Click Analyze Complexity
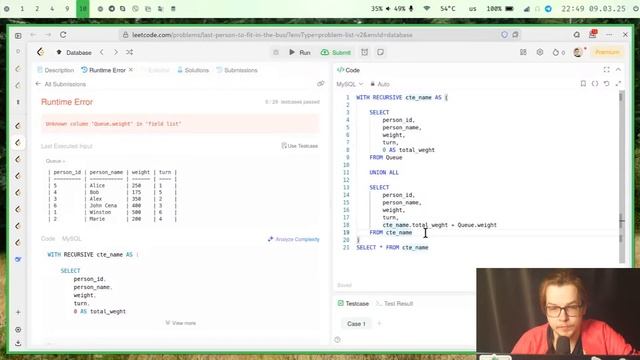The height and width of the screenshot is (360, 640). click(293, 239)
